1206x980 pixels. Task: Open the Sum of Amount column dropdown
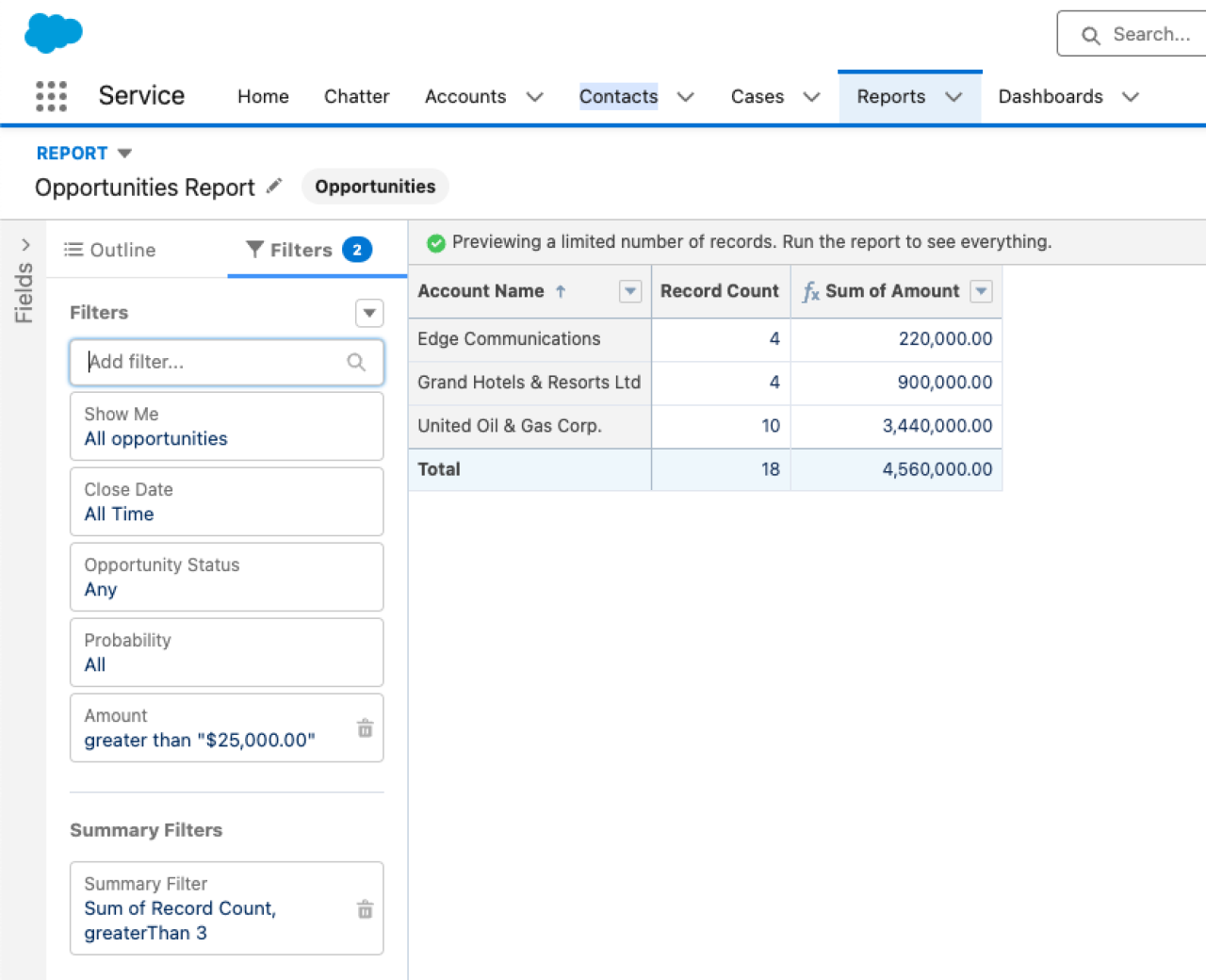point(981,291)
